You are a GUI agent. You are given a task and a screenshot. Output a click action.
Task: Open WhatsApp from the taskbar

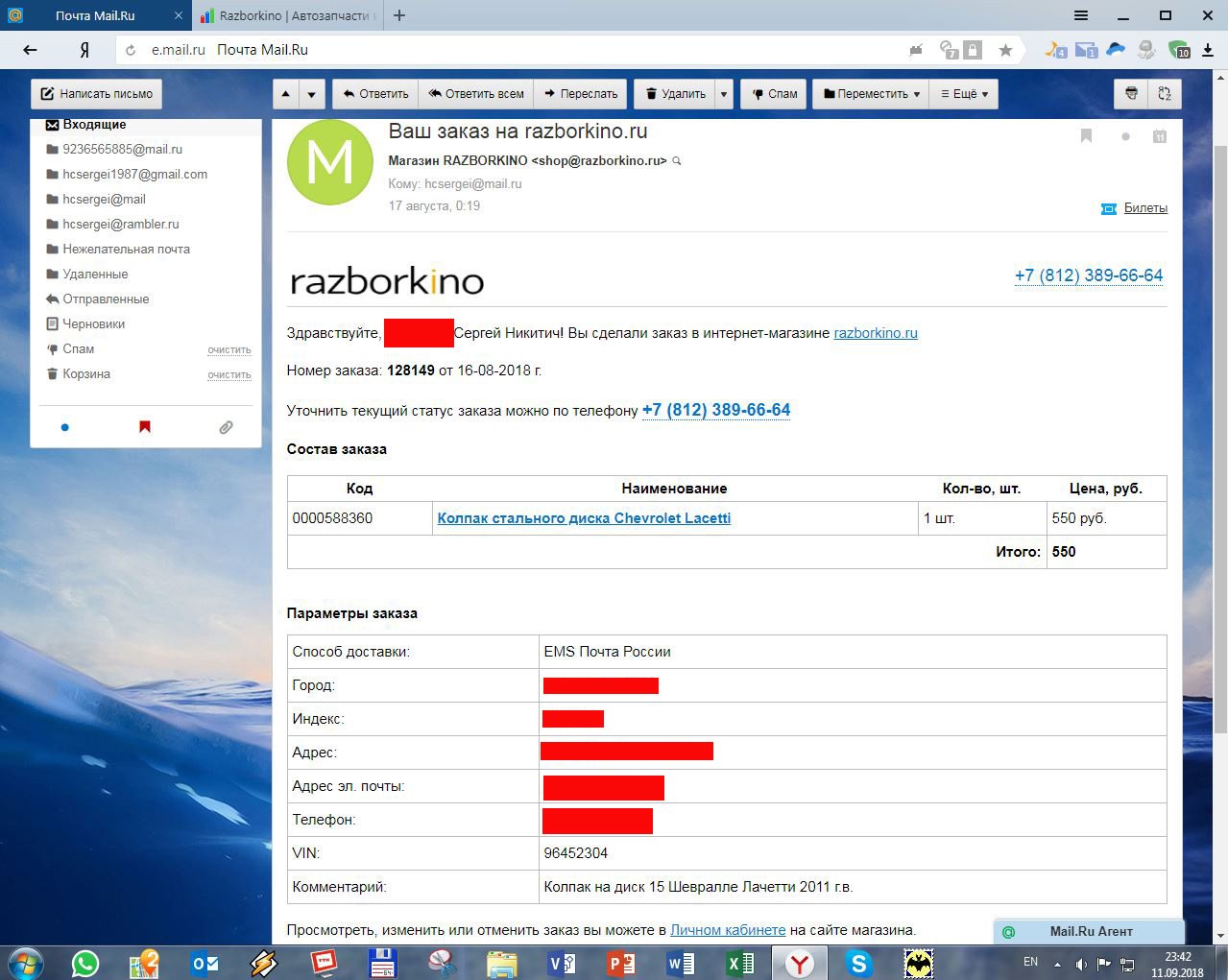coord(85,963)
